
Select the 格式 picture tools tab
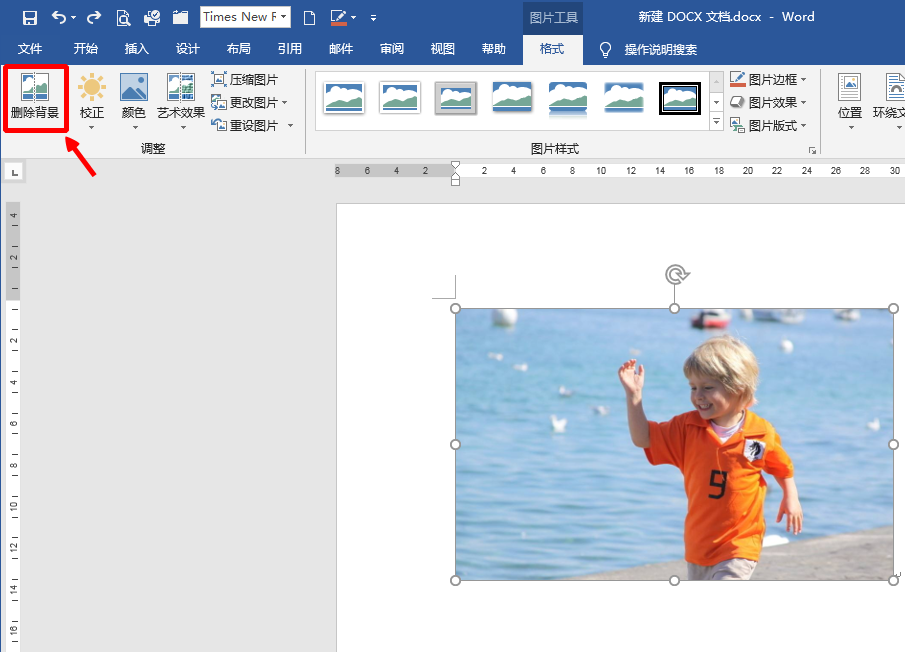(x=552, y=50)
